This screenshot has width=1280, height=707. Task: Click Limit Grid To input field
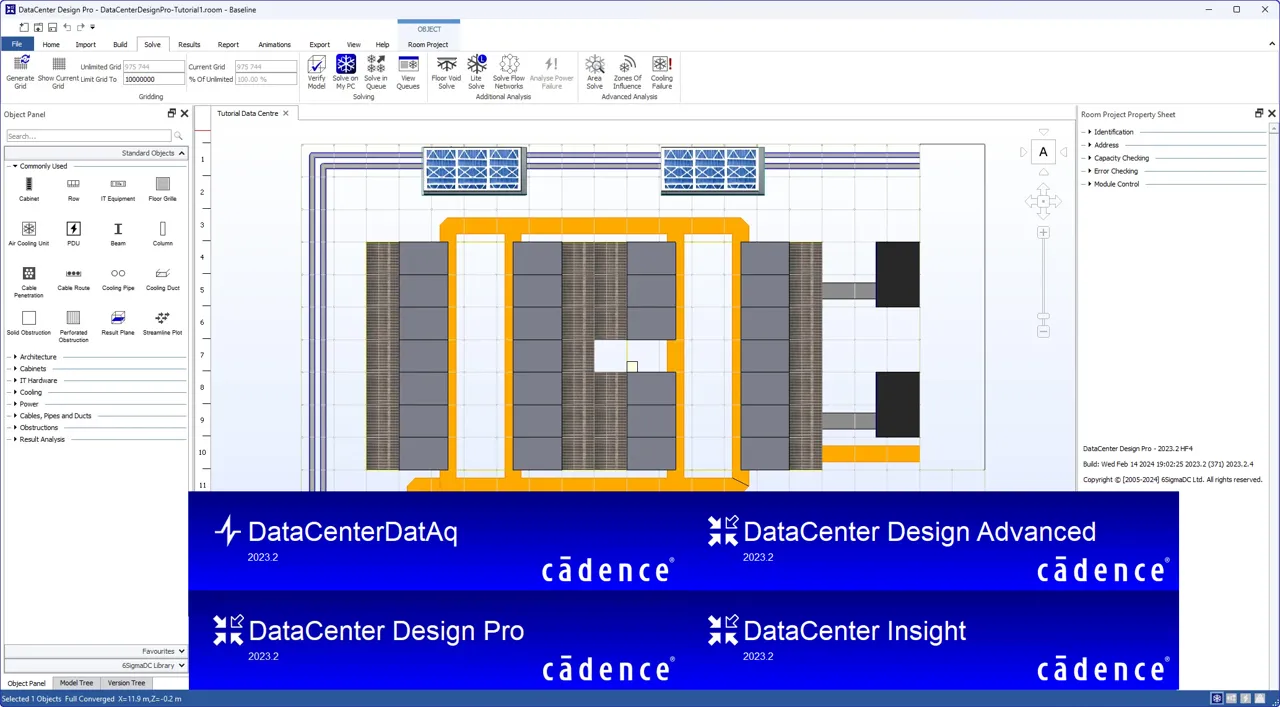(x=153, y=79)
